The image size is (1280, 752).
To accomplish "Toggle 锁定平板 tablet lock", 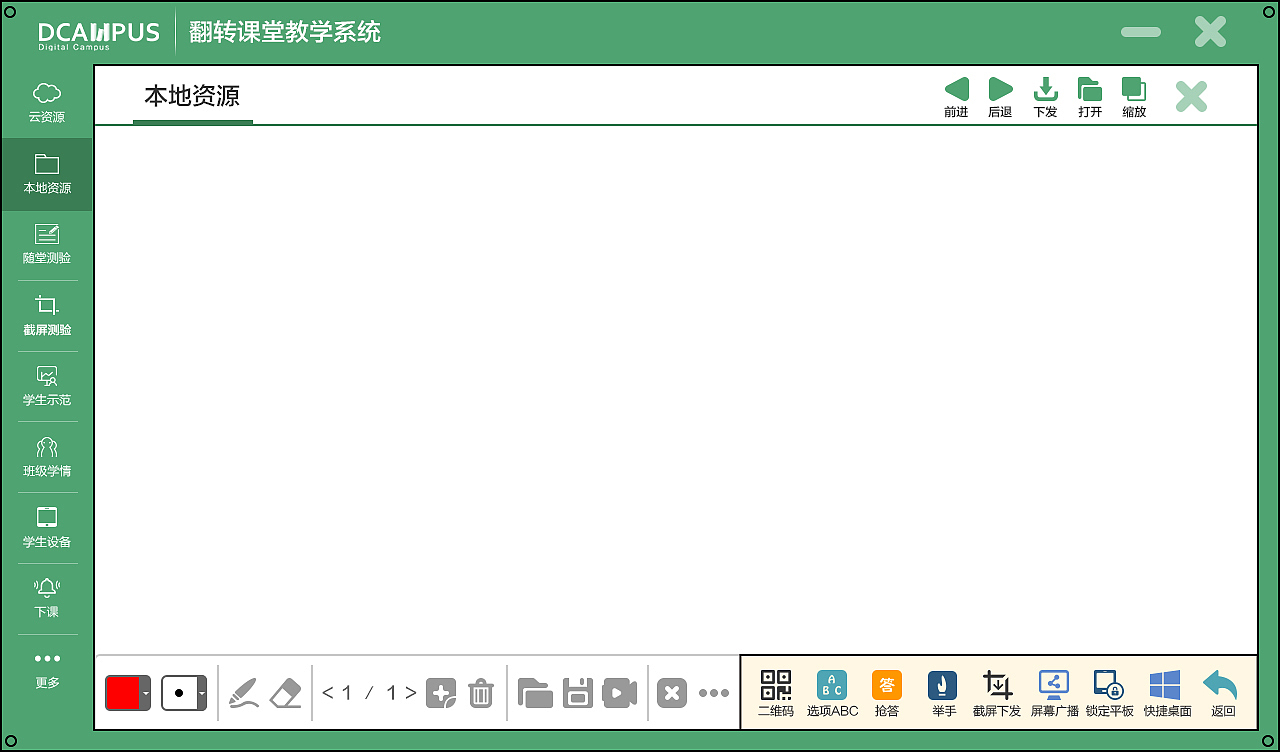I will (1108, 692).
